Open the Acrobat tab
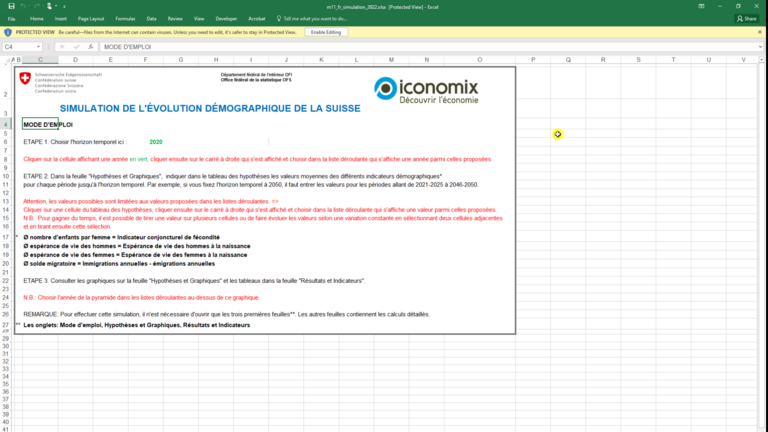Screen dimensions: 768x432 (x=257, y=19)
